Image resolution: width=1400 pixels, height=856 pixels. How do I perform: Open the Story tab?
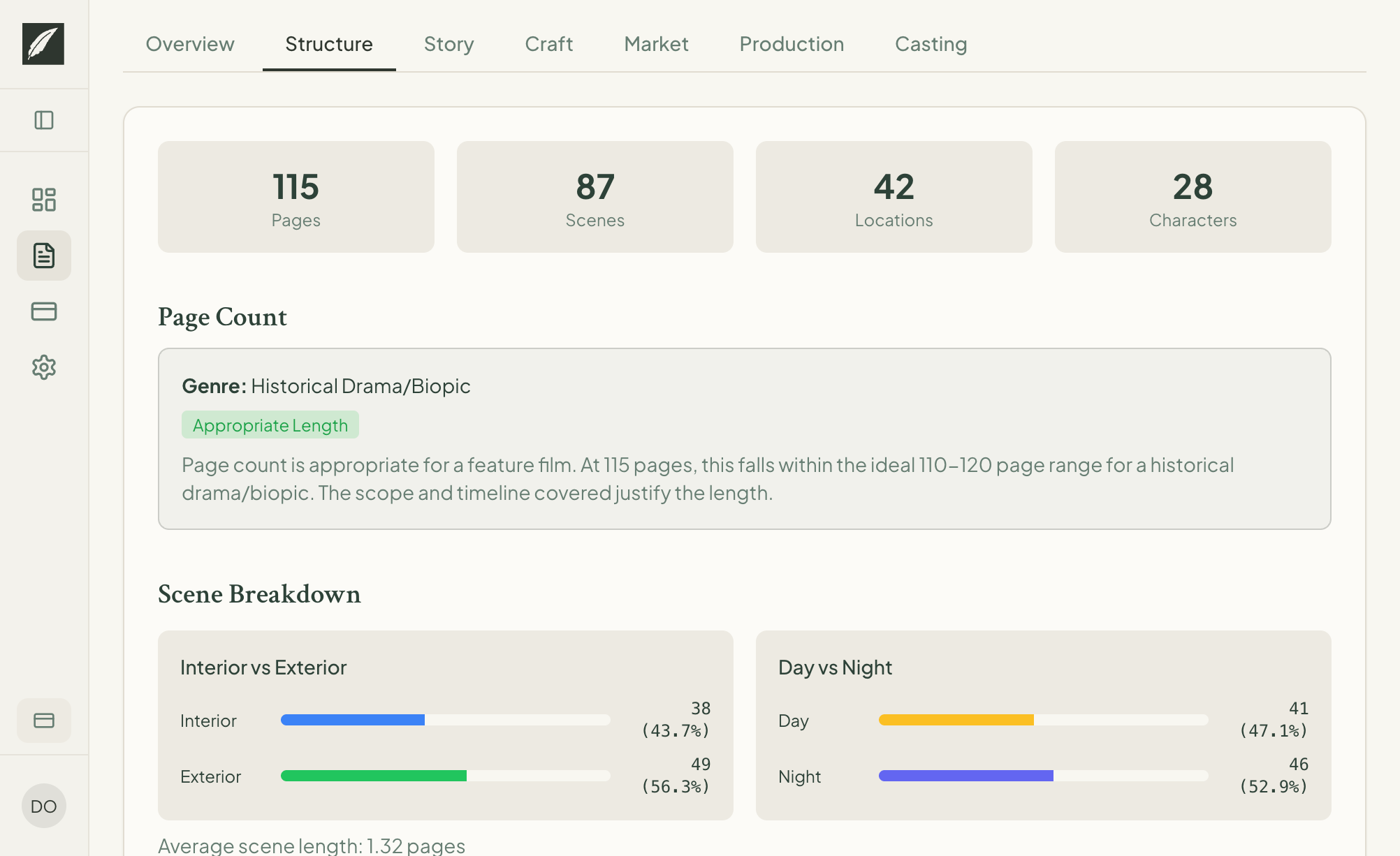[449, 43]
